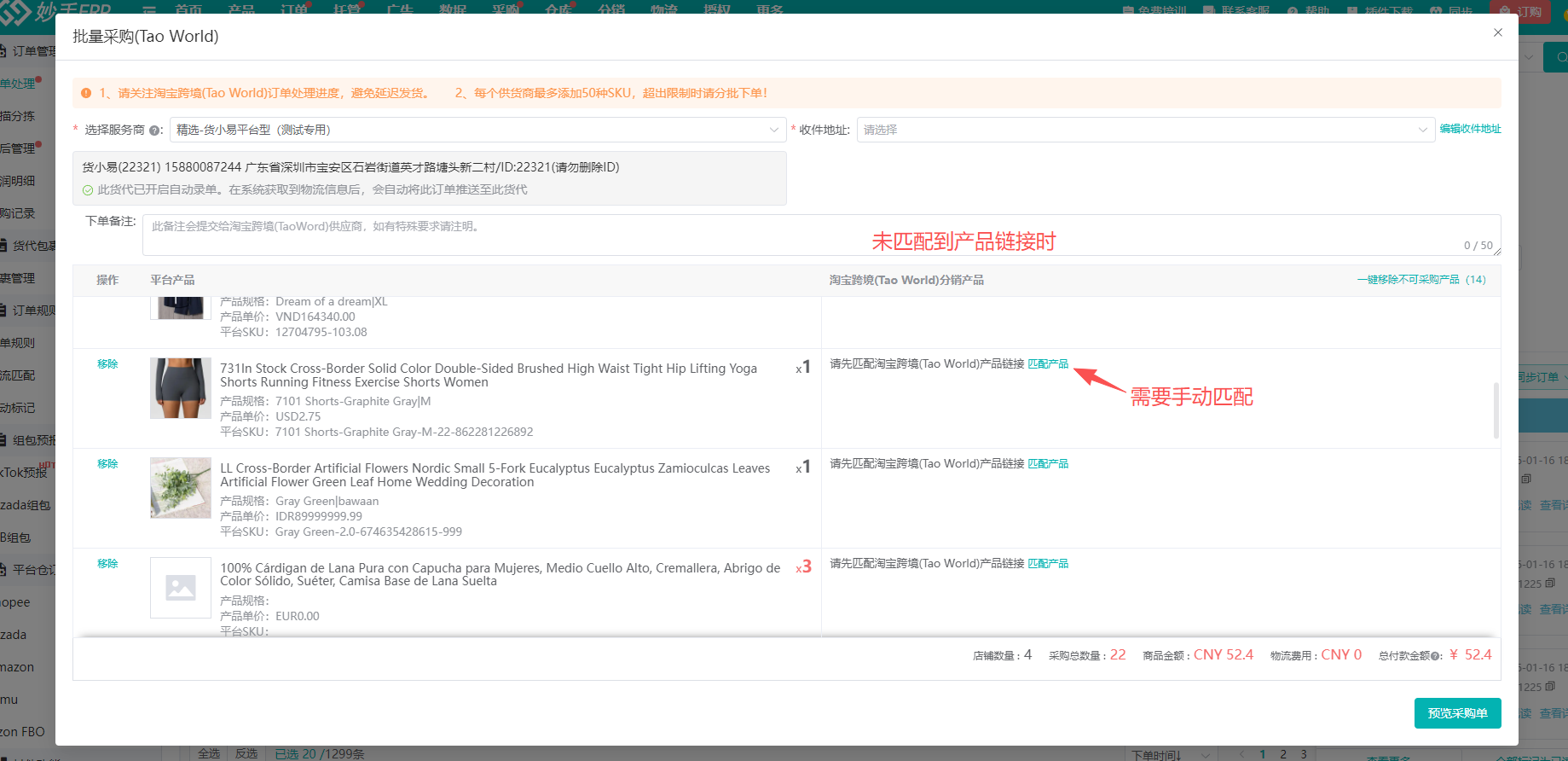1568x761 pixels.
Task: Click 匹配产品 for the artificial flowers row
Action: (1048, 464)
